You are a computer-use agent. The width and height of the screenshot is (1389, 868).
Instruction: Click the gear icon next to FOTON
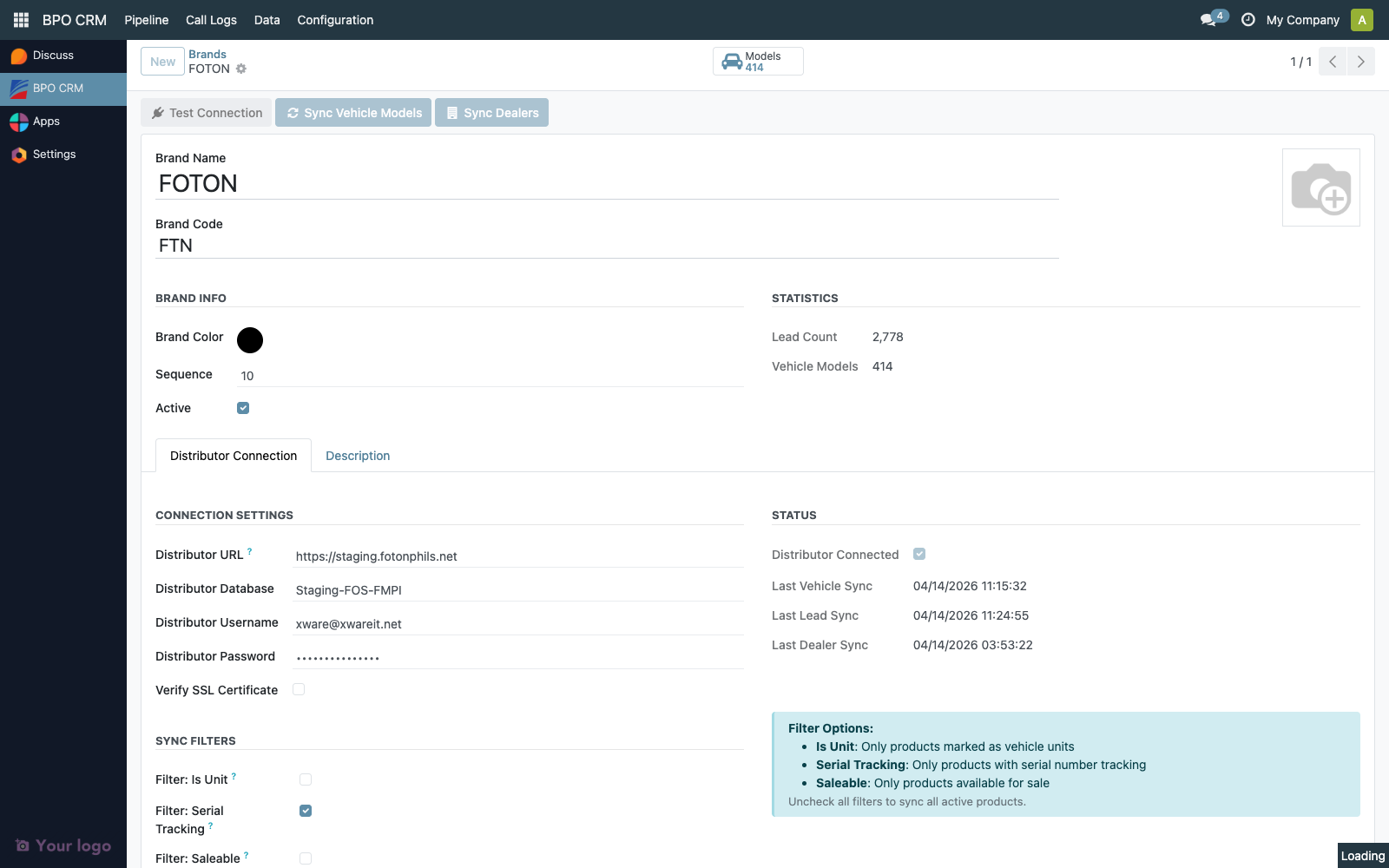pos(241,69)
